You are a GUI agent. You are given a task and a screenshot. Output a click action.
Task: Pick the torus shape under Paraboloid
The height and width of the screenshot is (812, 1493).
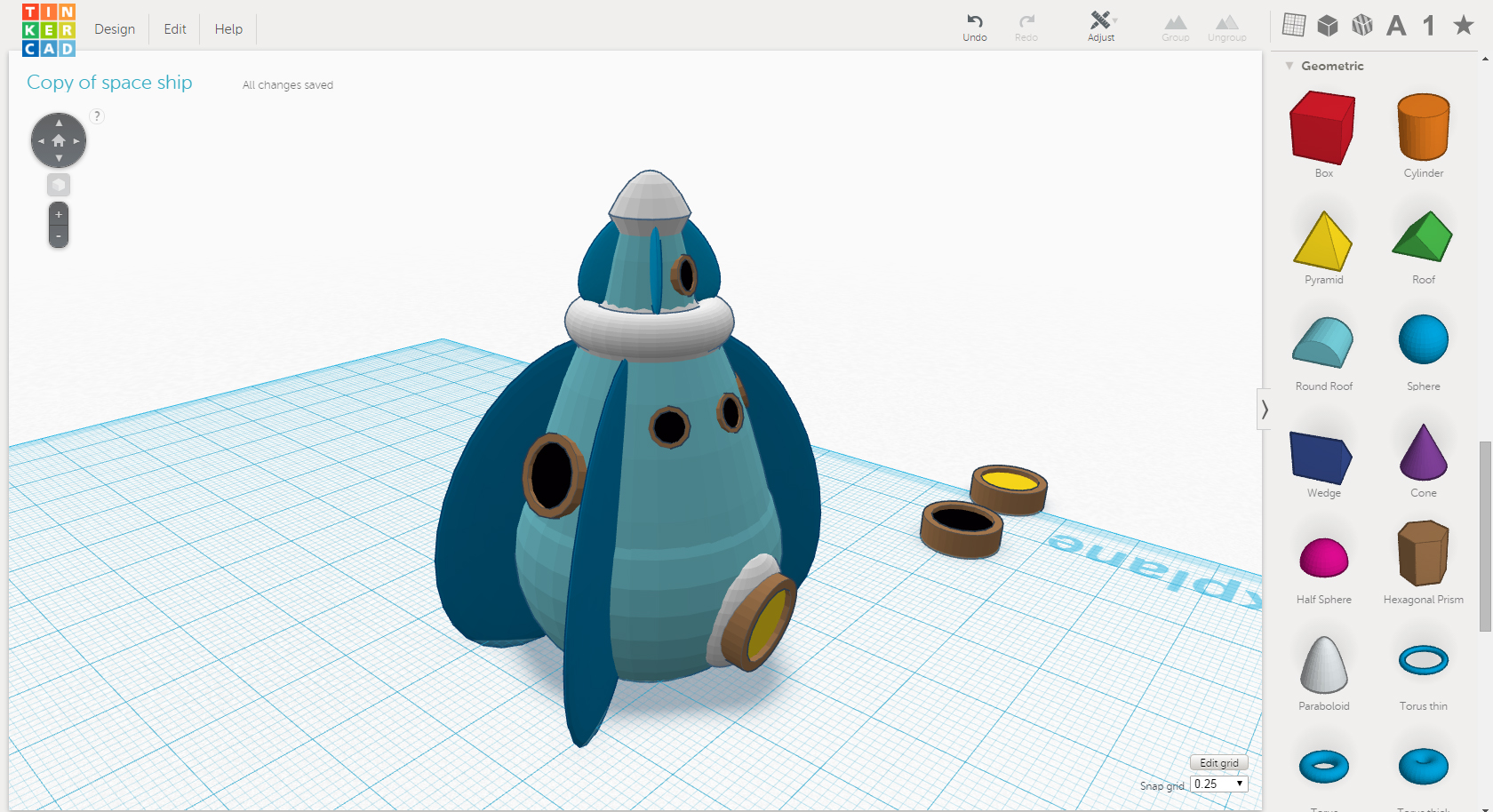1324,766
